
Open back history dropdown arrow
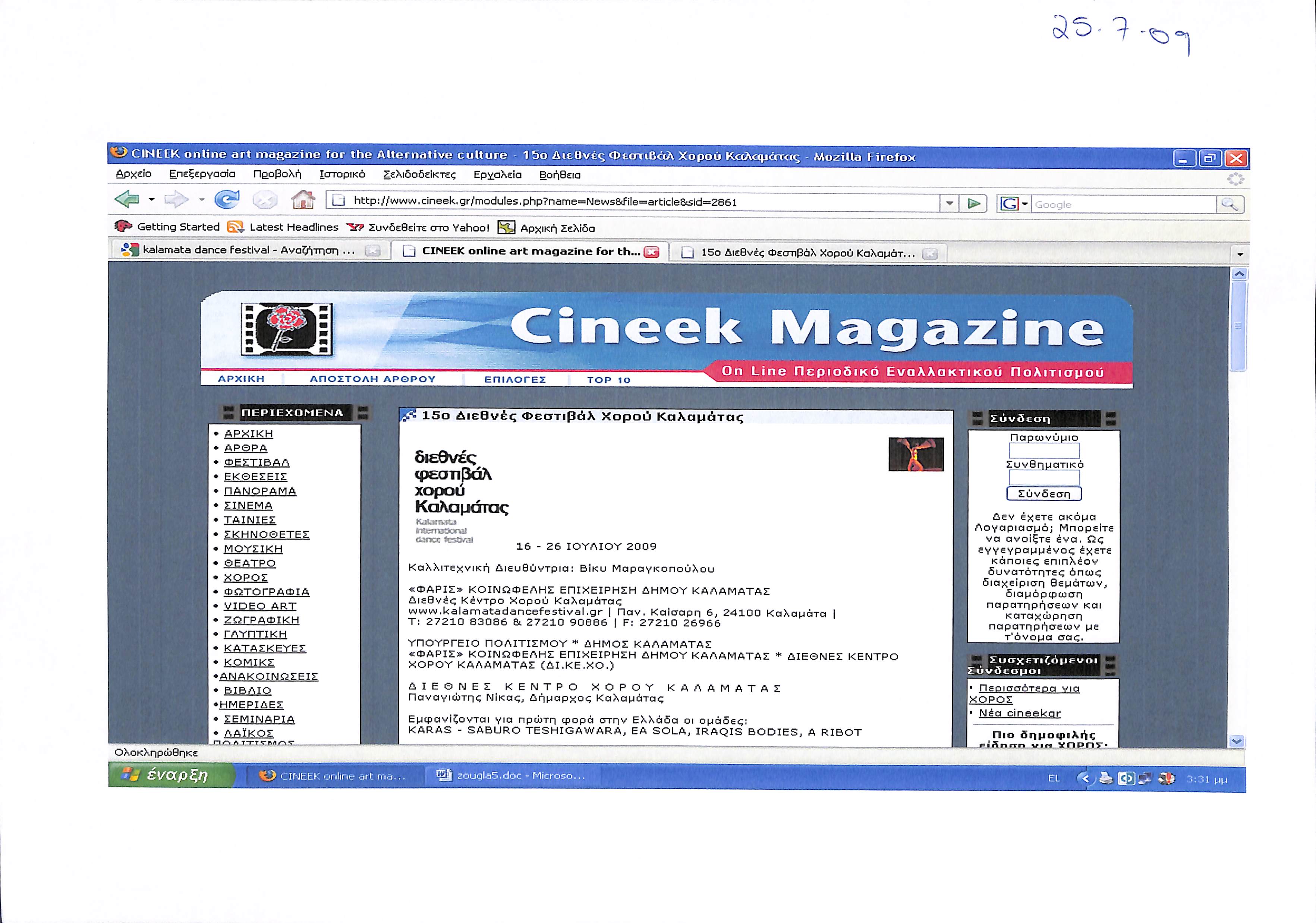pyautogui.click(x=152, y=199)
